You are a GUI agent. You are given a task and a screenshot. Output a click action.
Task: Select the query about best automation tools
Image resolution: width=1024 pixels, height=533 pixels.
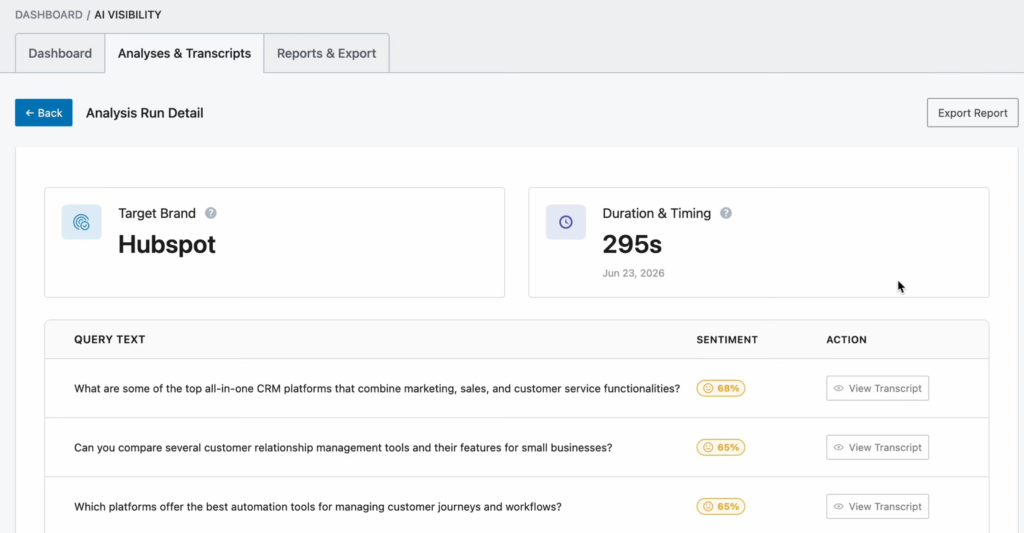317,507
